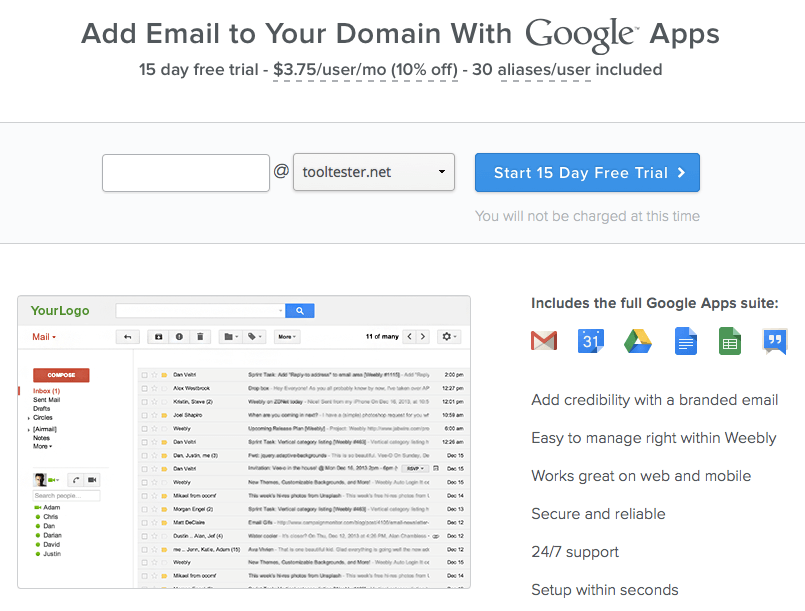The width and height of the screenshot is (805, 611).
Task: Tick checkbox for Matt DeClaire email
Action: [x=145, y=523]
